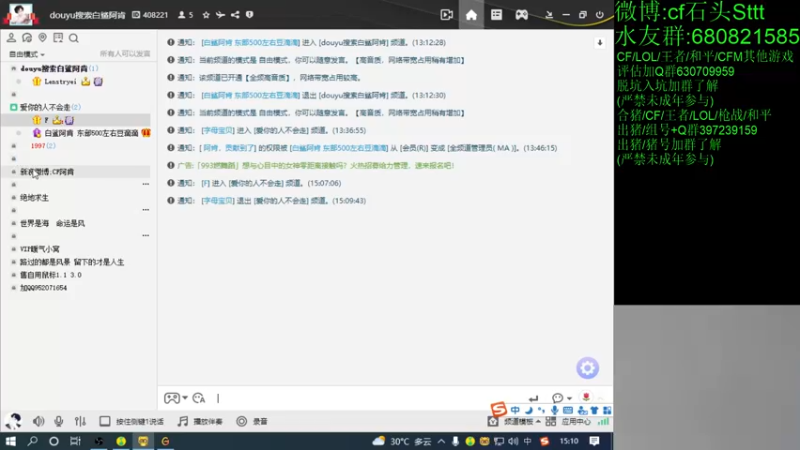Expand ellipsis above 世界是海 channel

pos(146,210)
